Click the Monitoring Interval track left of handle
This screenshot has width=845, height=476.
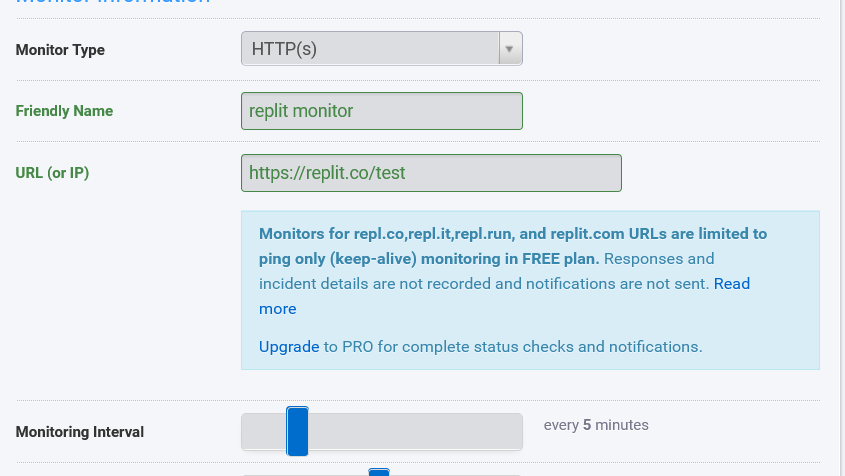click(262, 432)
